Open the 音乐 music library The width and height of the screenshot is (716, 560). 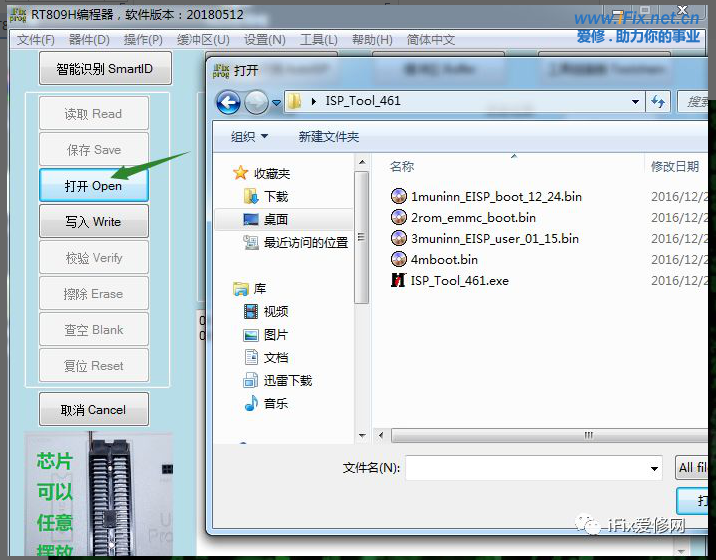click(x=275, y=404)
